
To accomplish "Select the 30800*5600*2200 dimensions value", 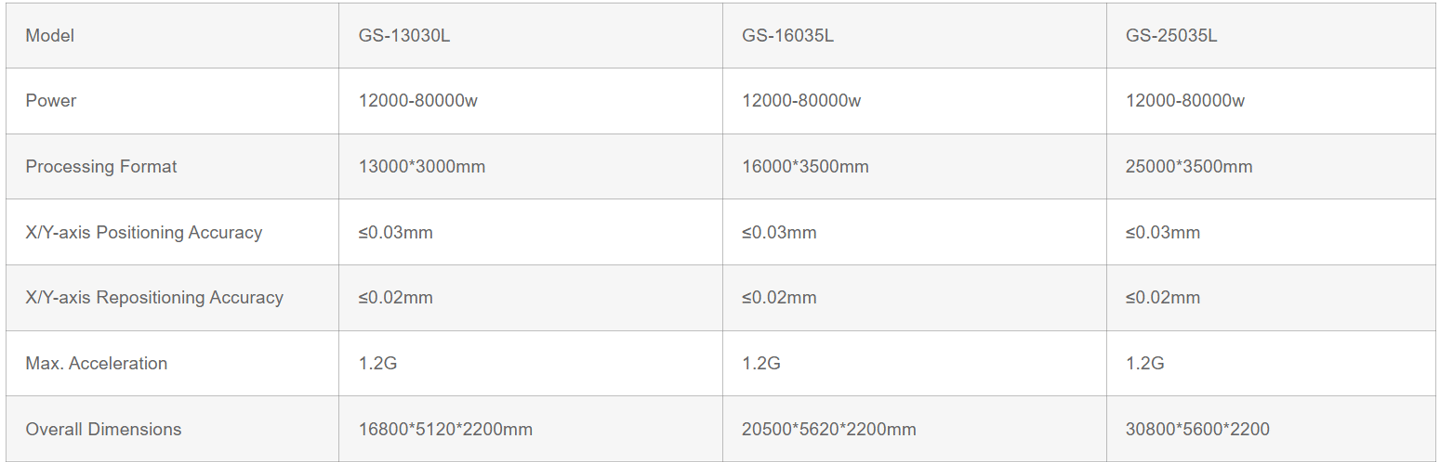I will click(x=1197, y=429).
